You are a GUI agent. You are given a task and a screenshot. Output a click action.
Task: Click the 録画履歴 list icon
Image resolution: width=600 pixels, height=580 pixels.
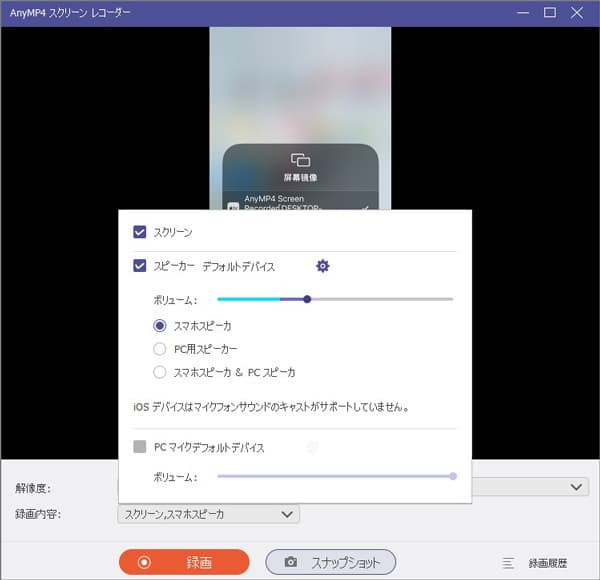[508, 562]
